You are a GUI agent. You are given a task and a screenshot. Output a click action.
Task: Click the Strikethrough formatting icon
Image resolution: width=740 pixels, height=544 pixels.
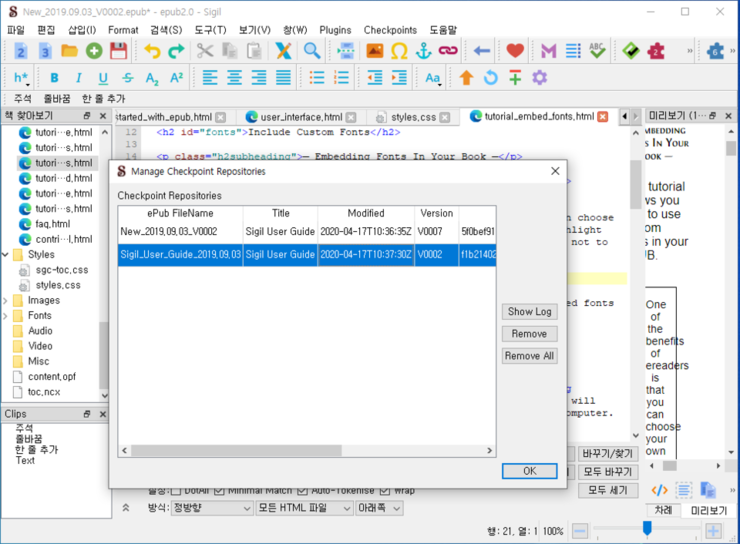click(127, 78)
